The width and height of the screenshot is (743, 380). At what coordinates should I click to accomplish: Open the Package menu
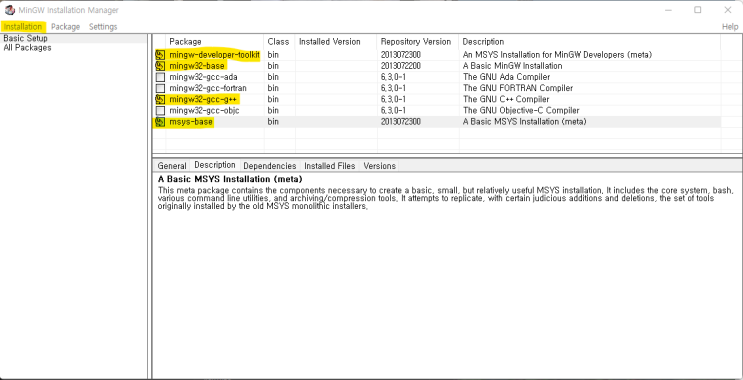click(65, 27)
